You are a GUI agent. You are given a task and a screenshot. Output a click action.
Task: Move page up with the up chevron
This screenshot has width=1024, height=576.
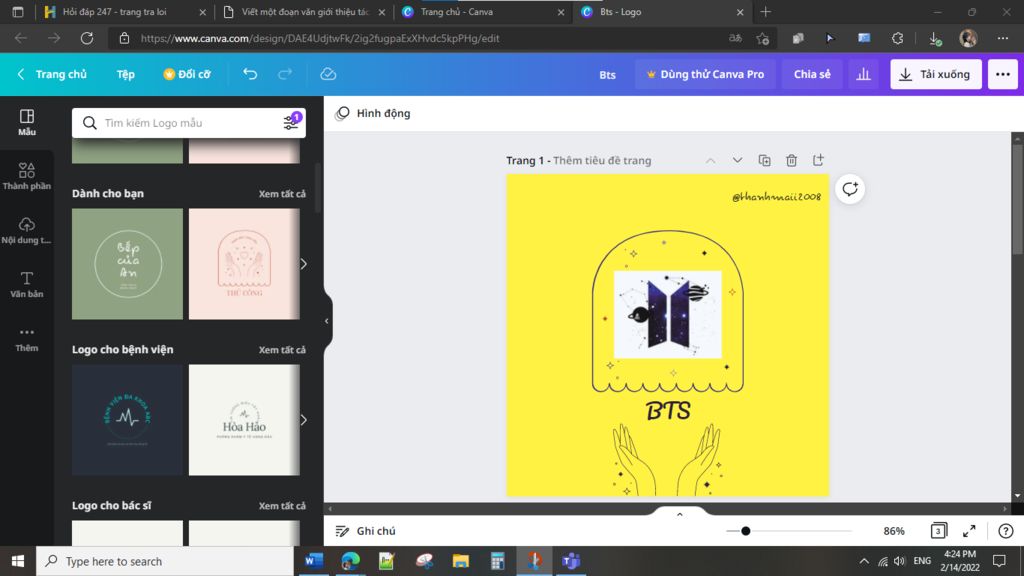(x=710, y=161)
